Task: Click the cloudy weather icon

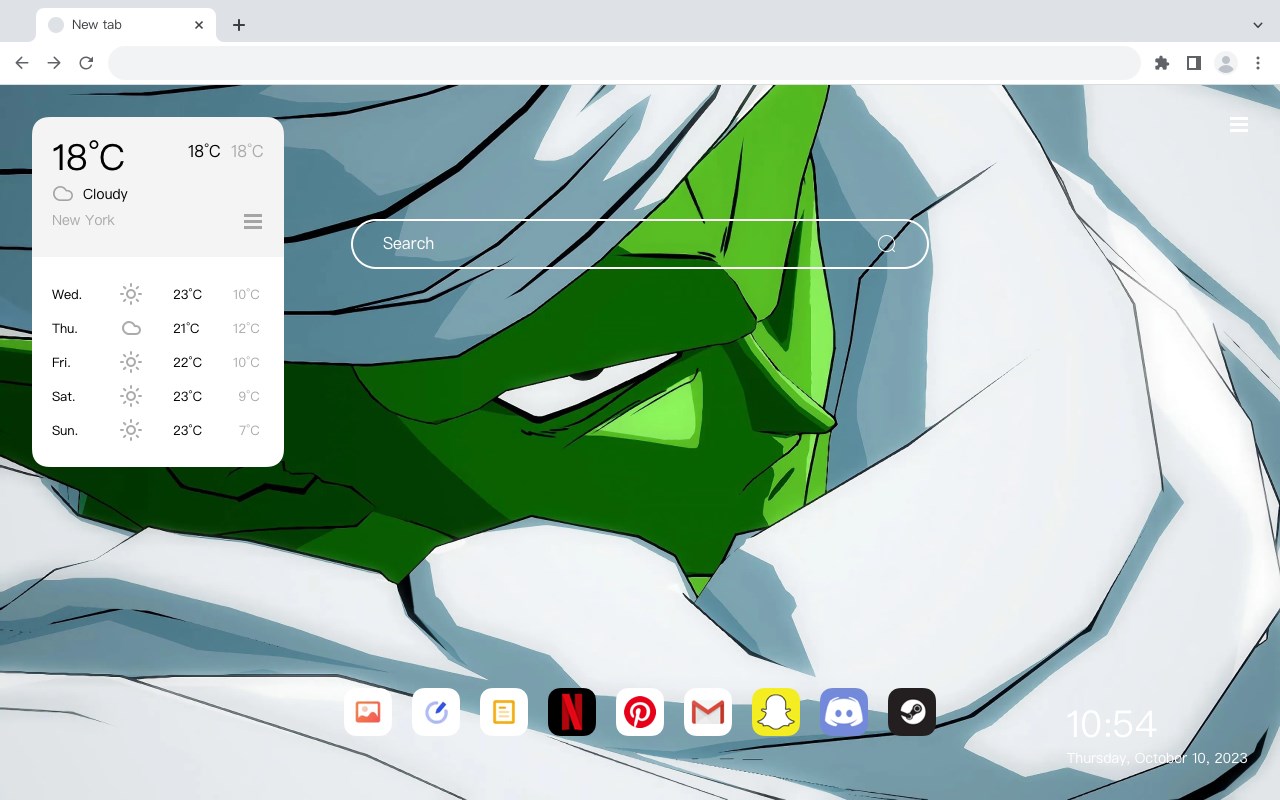Action: click(x=63, y=194)
